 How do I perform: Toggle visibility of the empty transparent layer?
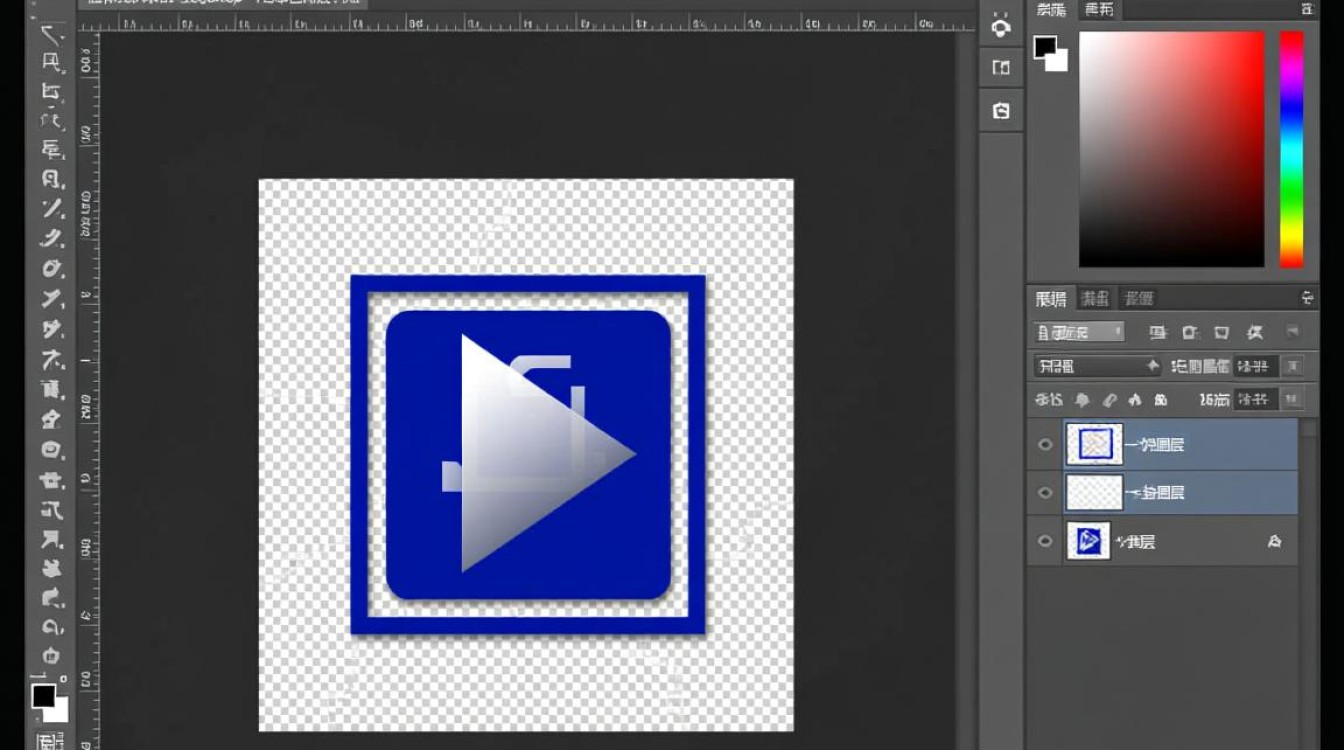click(1045, 493)
